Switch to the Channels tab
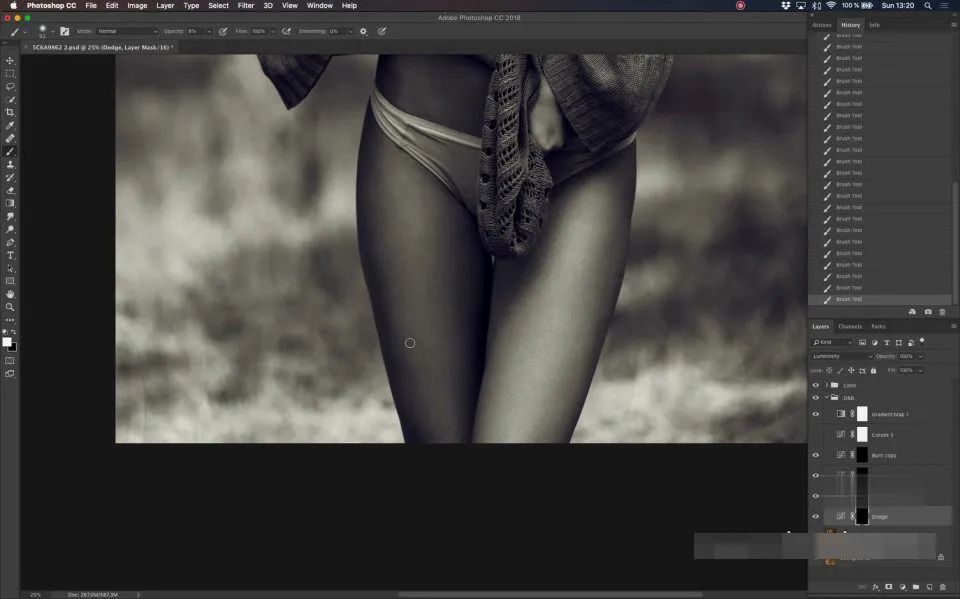The height and width of the screenshot is (599, 960). click(850, 326)
